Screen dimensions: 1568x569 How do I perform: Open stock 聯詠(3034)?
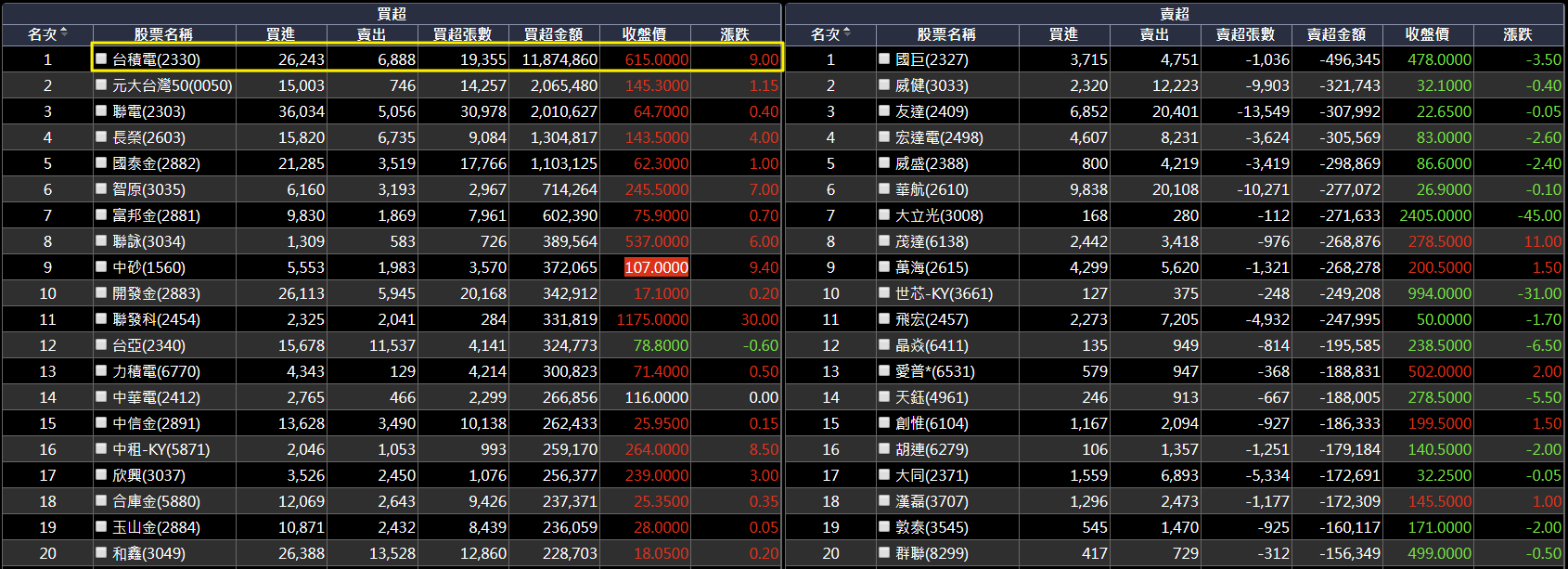pyautogui.click(x=148, y=241)
